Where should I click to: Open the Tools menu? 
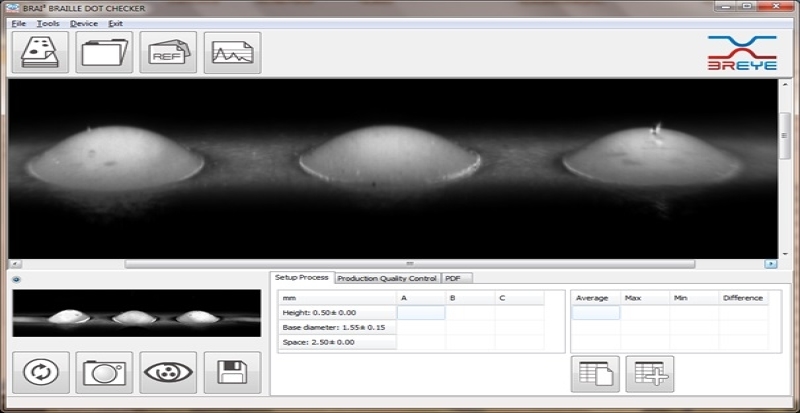(48, 23)
